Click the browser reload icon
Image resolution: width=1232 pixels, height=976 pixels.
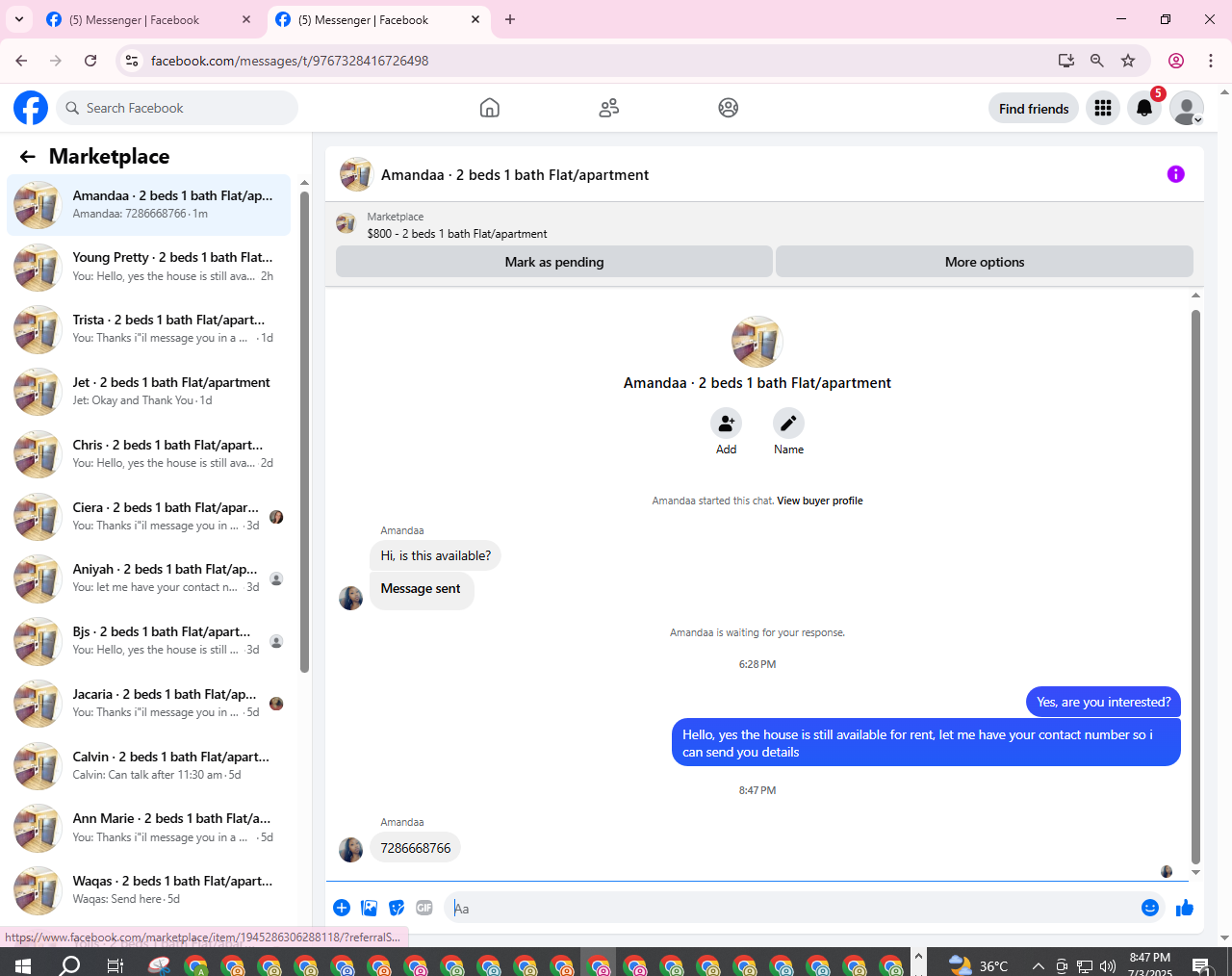point(90,61)
